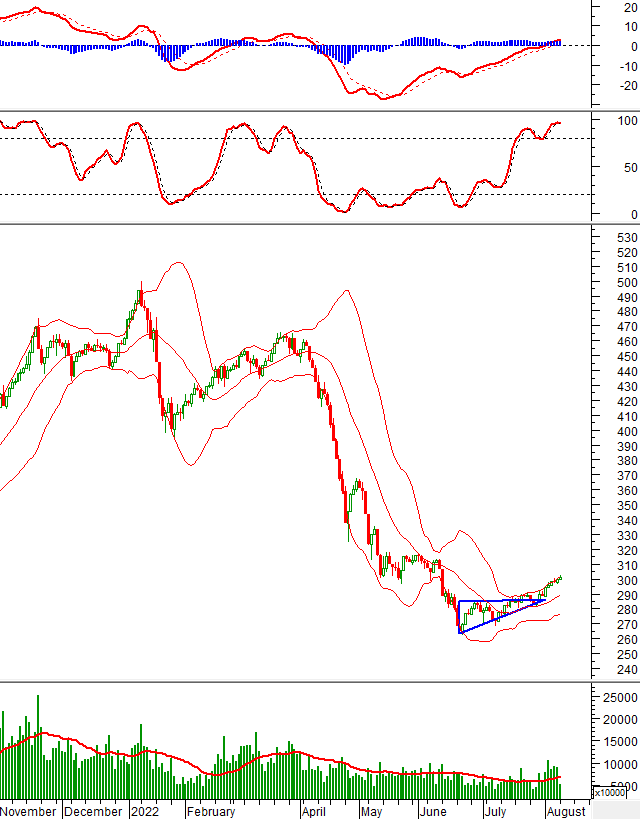Image resolution: width=640 pixels, height=819 pixels.
Task: Click the 2022 year label on time axis
Action: 145,811
